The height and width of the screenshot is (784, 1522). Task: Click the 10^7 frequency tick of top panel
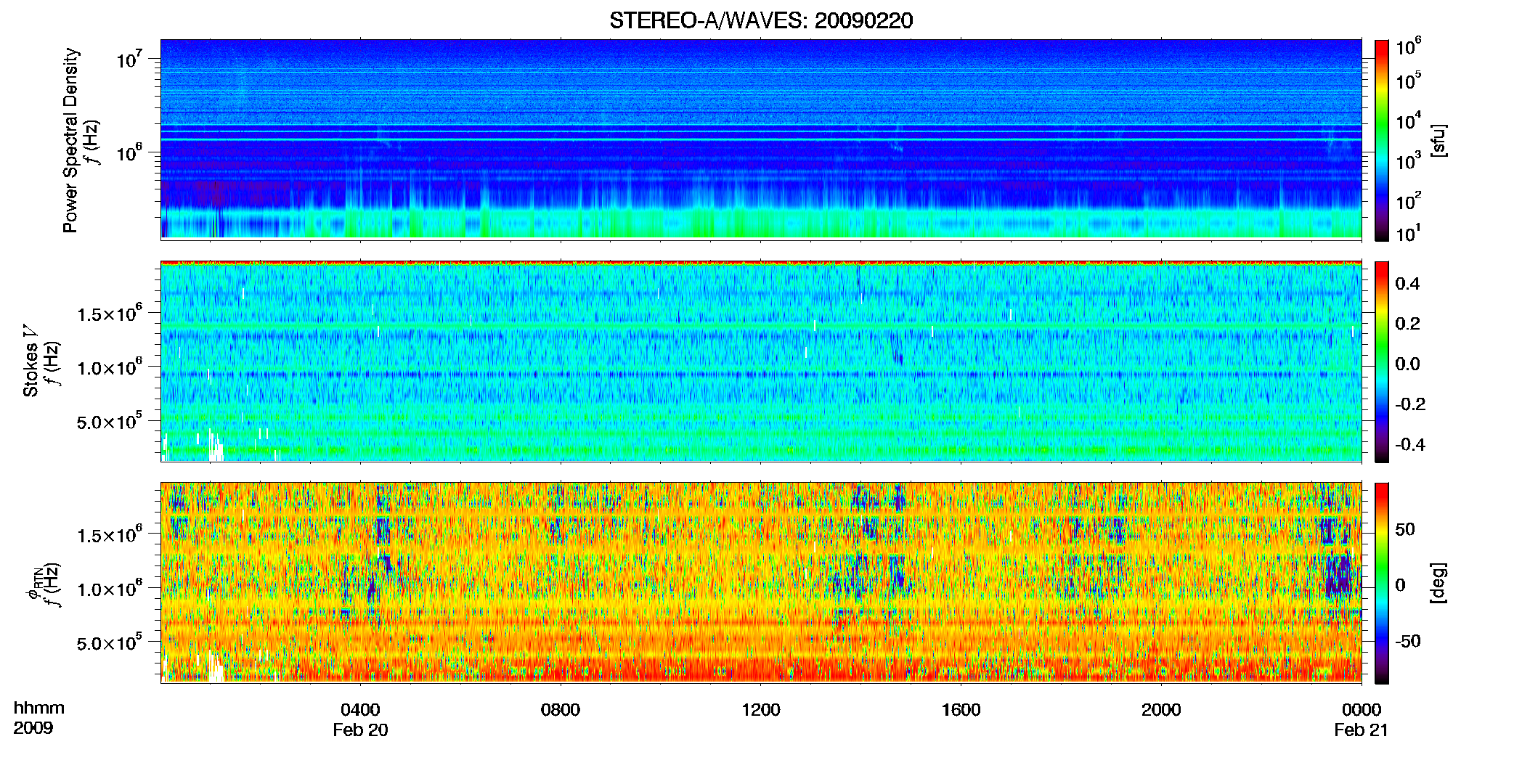point(129,58)
